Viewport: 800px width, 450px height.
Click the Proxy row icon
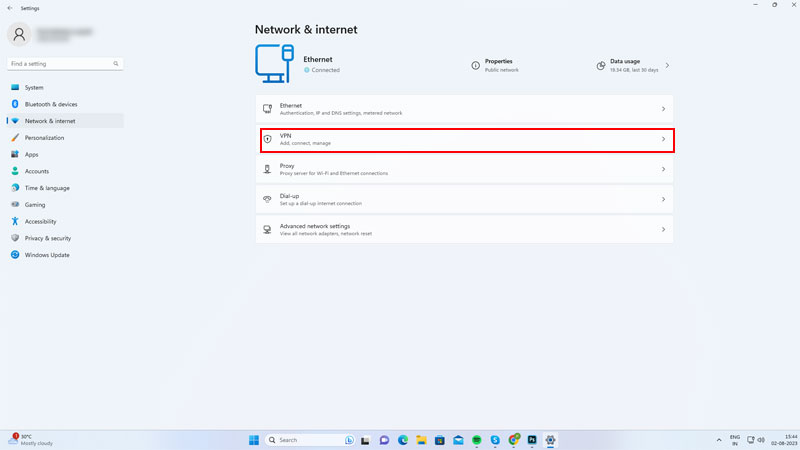[x=267, y=169]
